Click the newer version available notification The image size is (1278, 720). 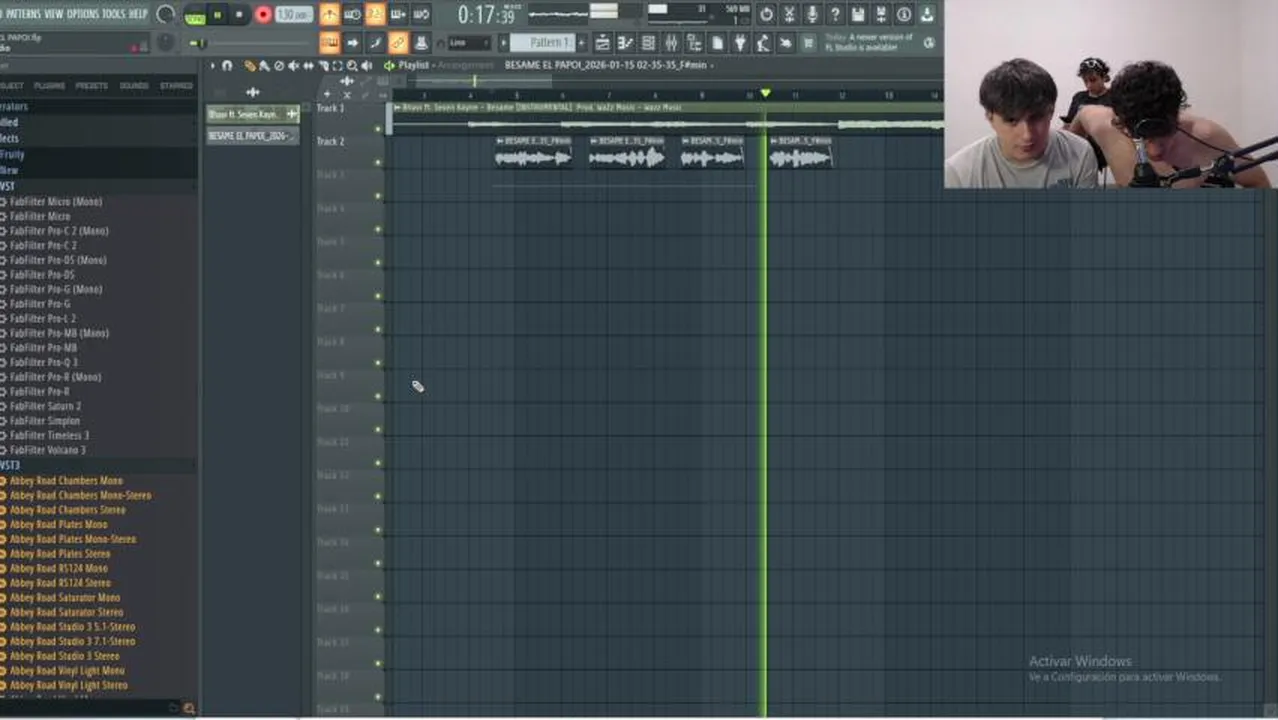click(868, 43)
